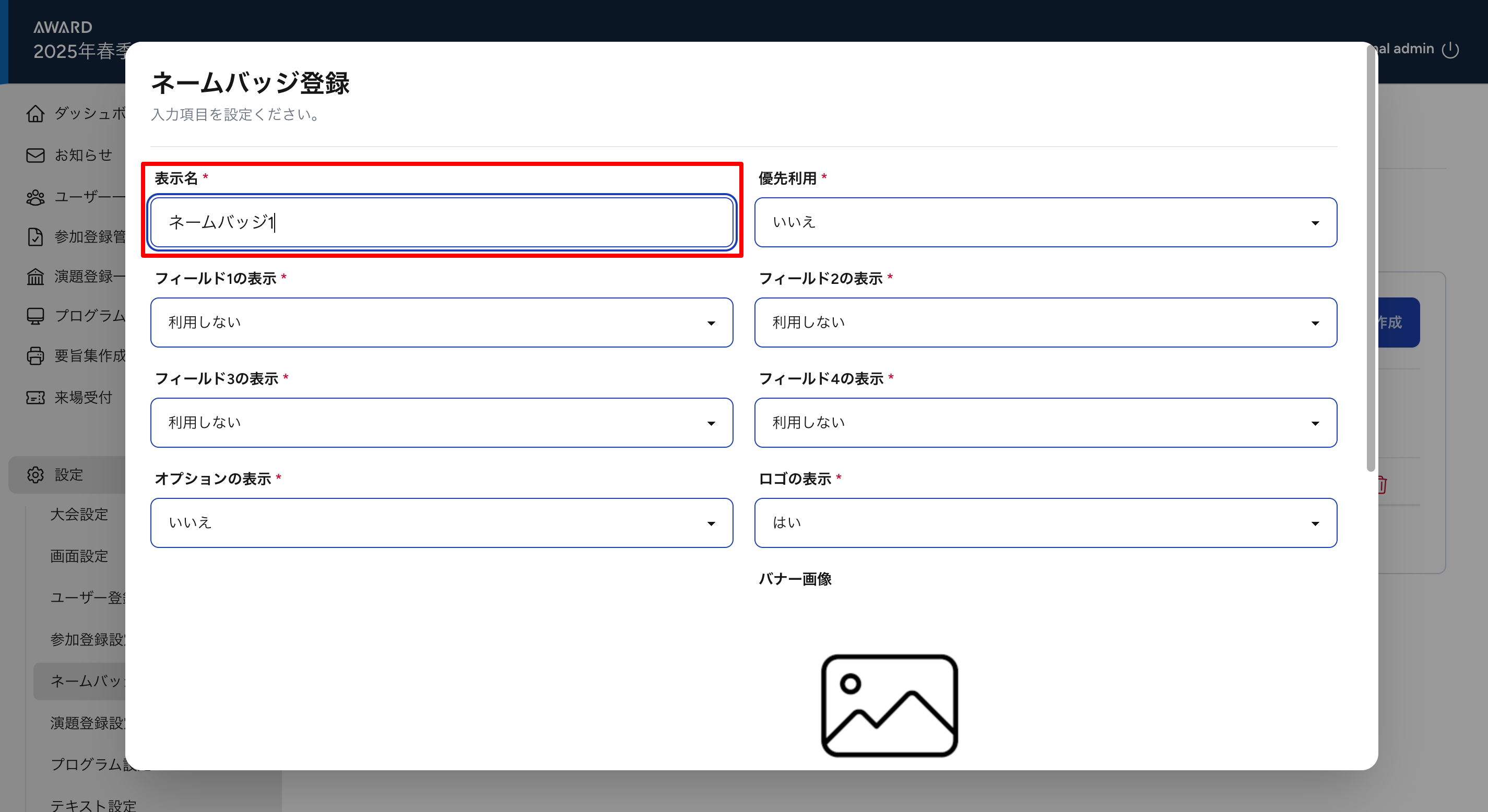1488x812 pixels.
Task: Click the 参加登録 document check icon
Action: point(35,237)
